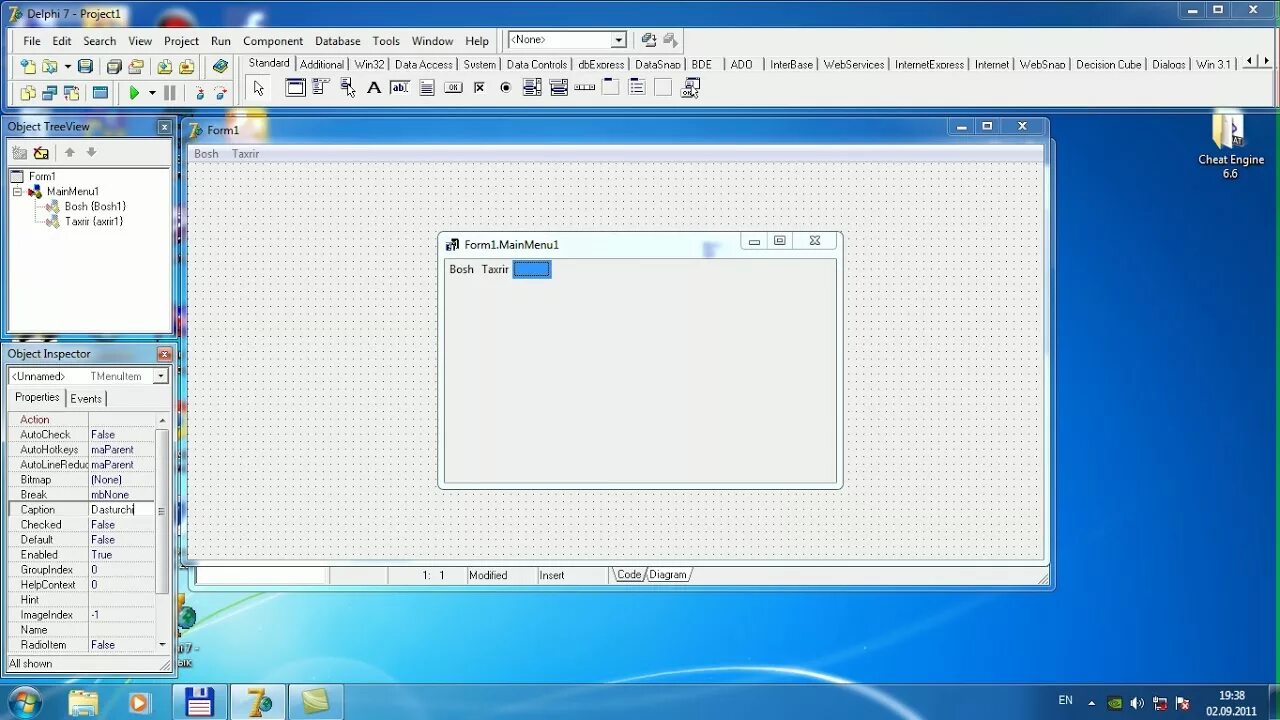Screen dimensions: 1280x720
Task: Open Cheat Engine 6.6 desktop shortcut
Action: [x=1231, y=146]
